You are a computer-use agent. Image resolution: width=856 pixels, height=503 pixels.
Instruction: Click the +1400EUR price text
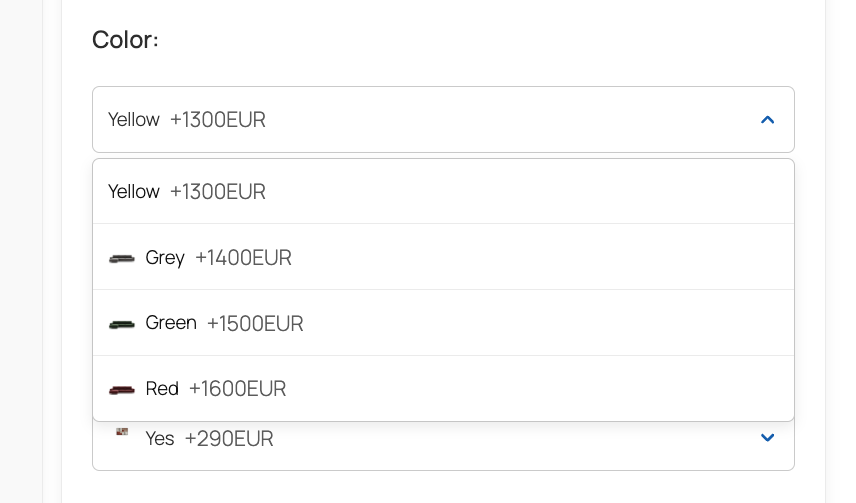pyautogui.click(x=243, y=258)
